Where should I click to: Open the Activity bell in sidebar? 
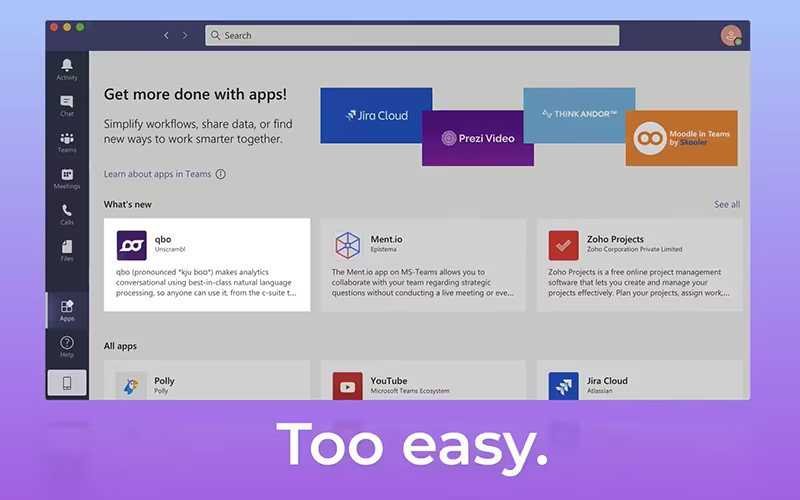tap(67, 69)
